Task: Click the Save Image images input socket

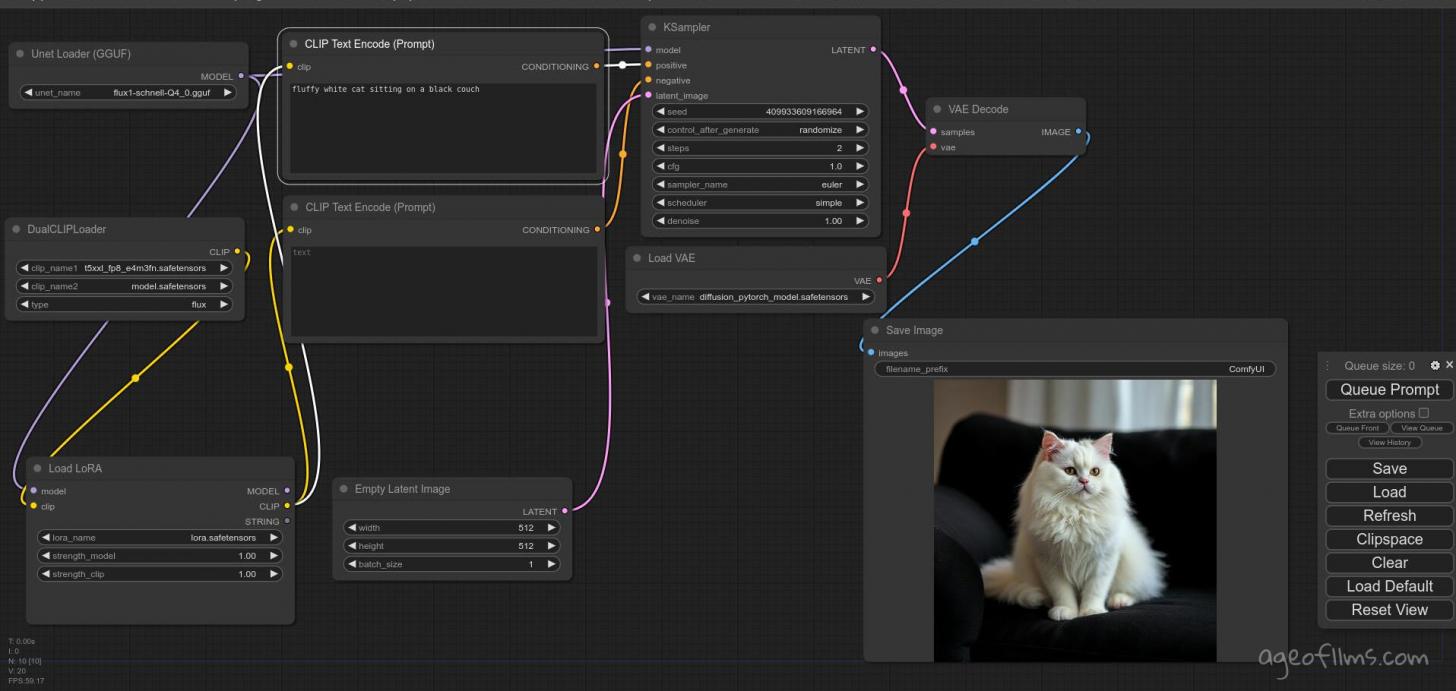Action: coord(871,352)
